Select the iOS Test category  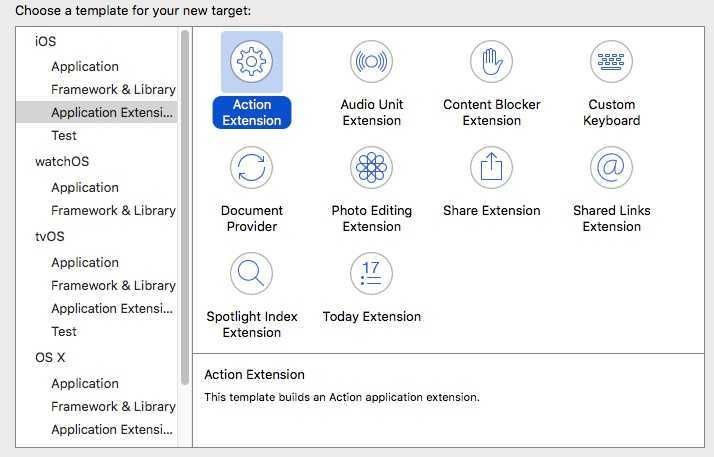tap(64, 135)
